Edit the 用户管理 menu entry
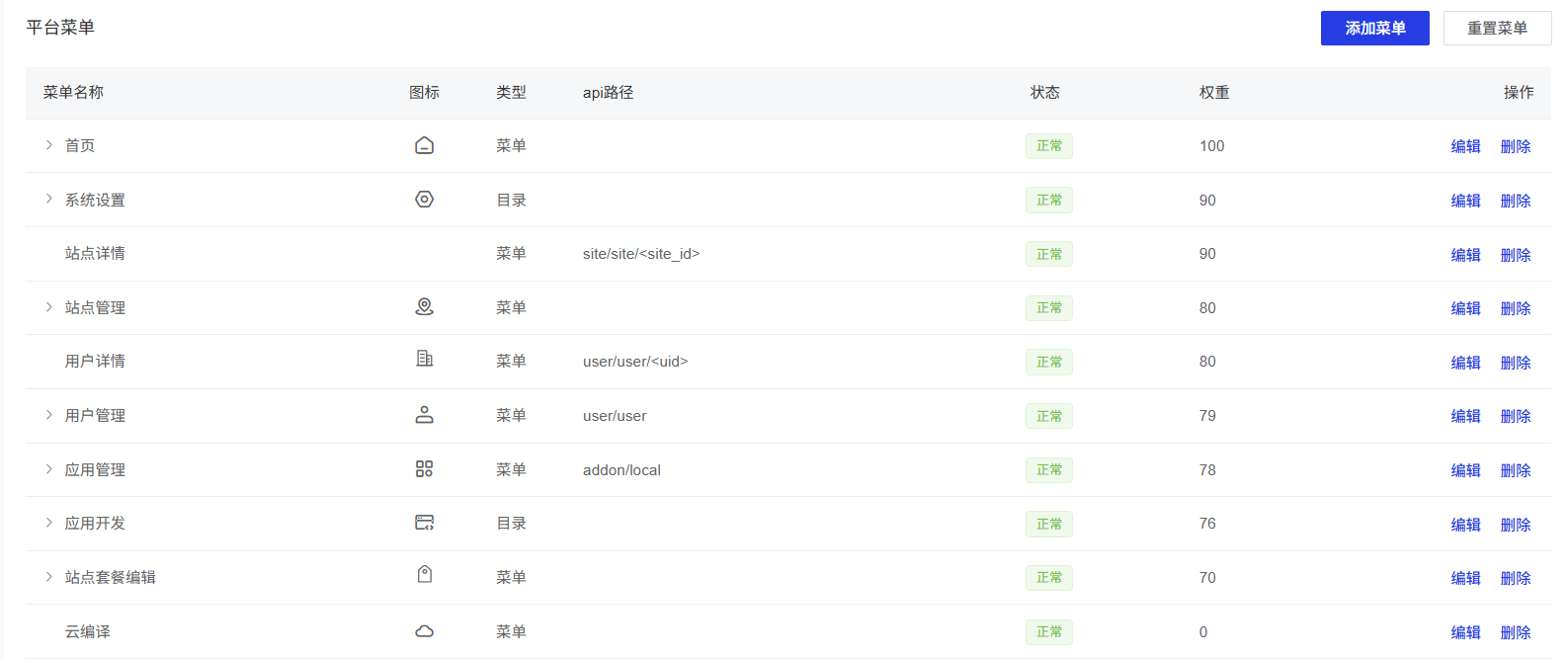 pyautogui.click(x=1465, y=416)
